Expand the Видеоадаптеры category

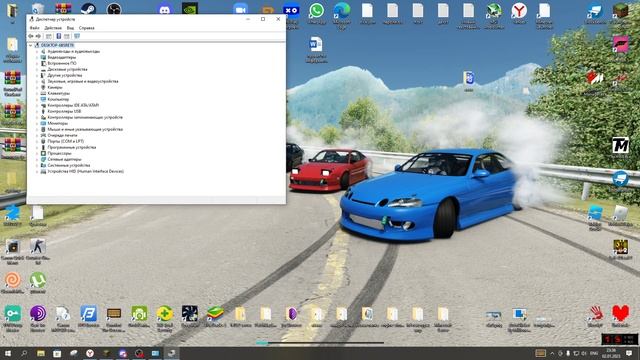tap(37, 58)
